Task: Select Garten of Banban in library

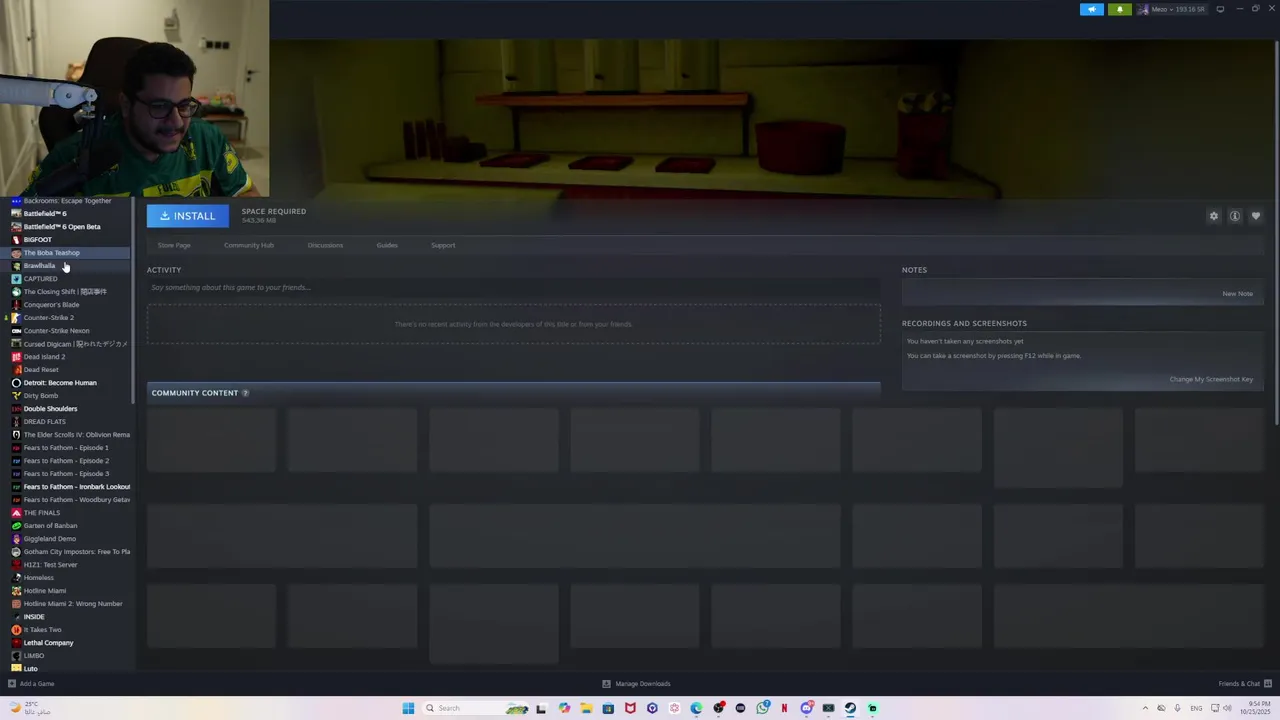Action: coord(66,526)
